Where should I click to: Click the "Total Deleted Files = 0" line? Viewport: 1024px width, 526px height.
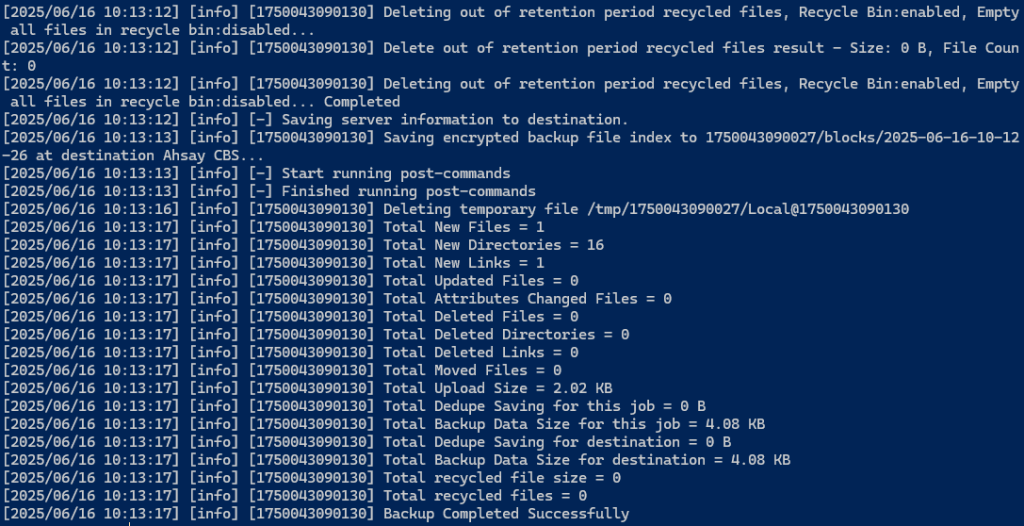tap(481, 317)
